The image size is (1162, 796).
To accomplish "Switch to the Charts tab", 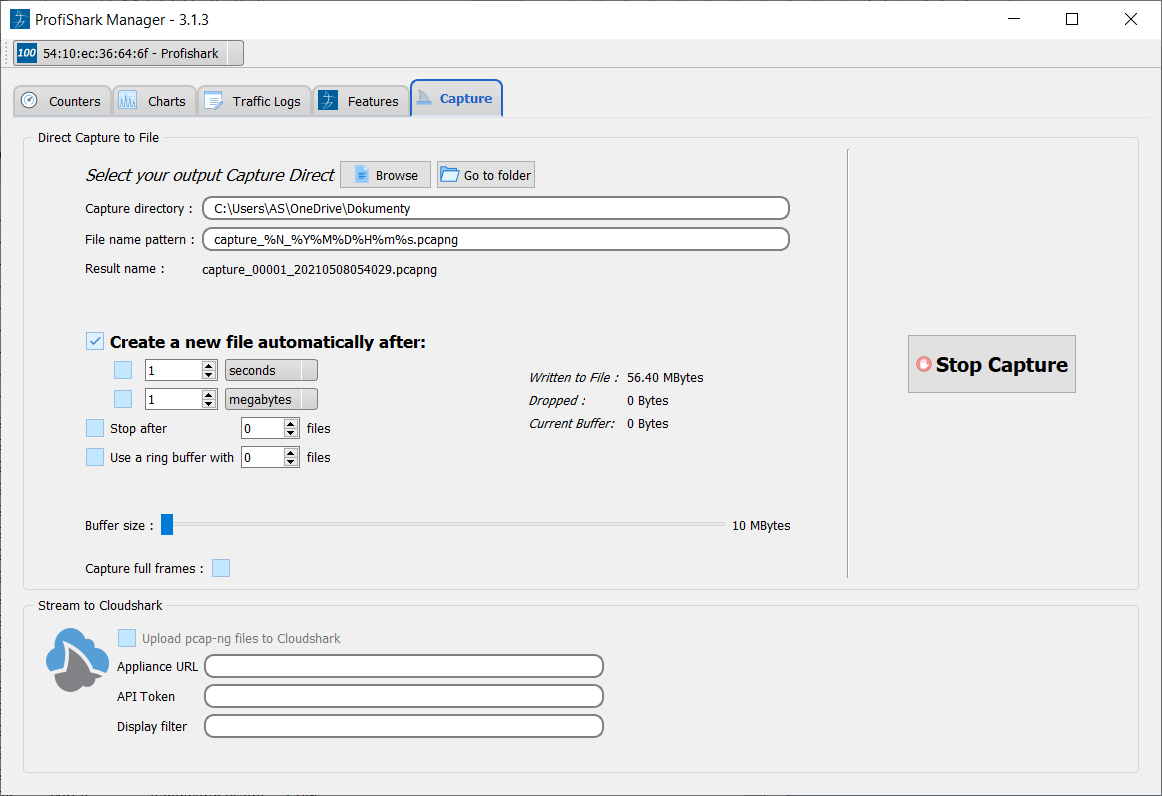I will pyautogui.click(x=154, y=101).
